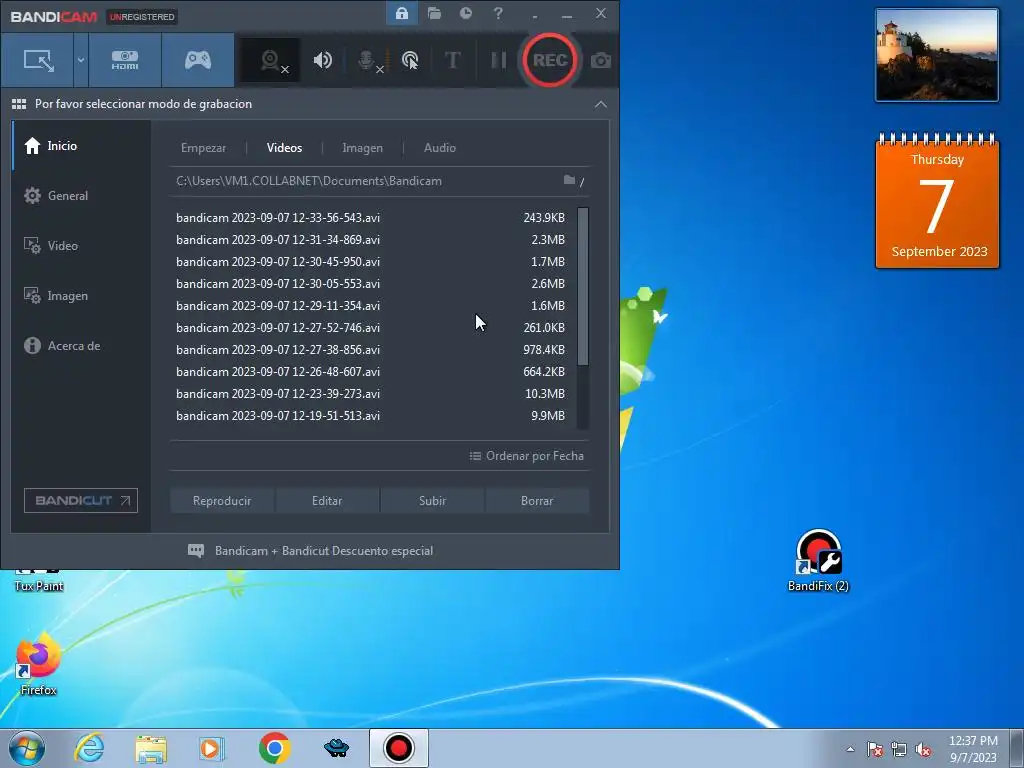Toggle the mouse cursor effects icon
The height and width of the screenshot is (768, 1024).
[410, 61]
